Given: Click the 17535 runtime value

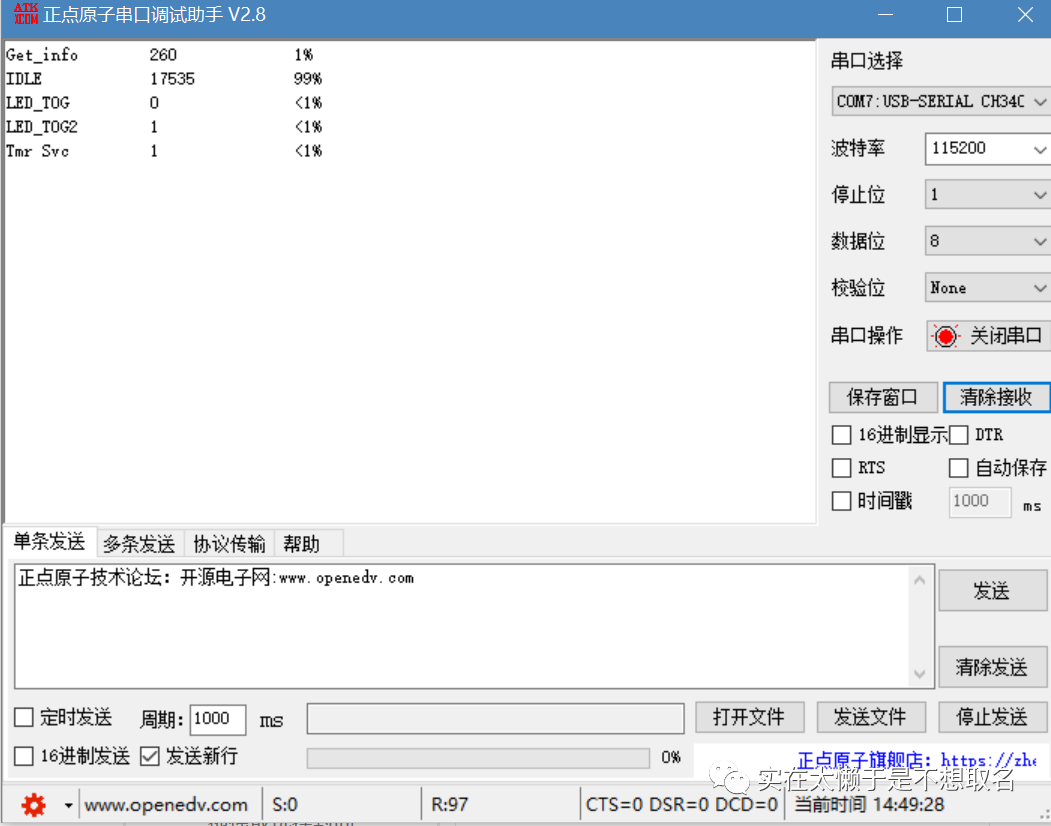Looking at the screenshot, I should [x=172, y=78].
